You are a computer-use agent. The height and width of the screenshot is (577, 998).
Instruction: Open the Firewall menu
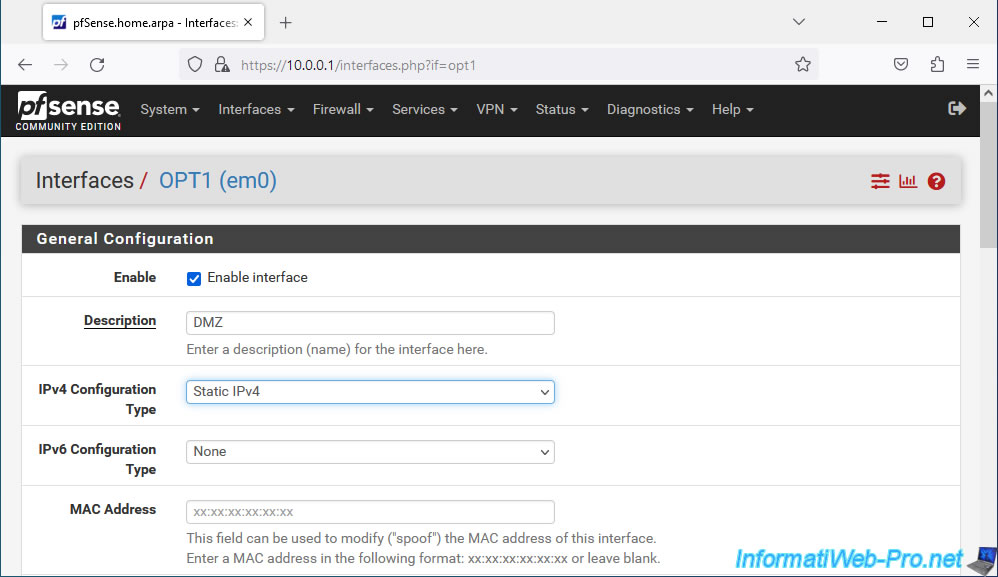pos(342,110)
